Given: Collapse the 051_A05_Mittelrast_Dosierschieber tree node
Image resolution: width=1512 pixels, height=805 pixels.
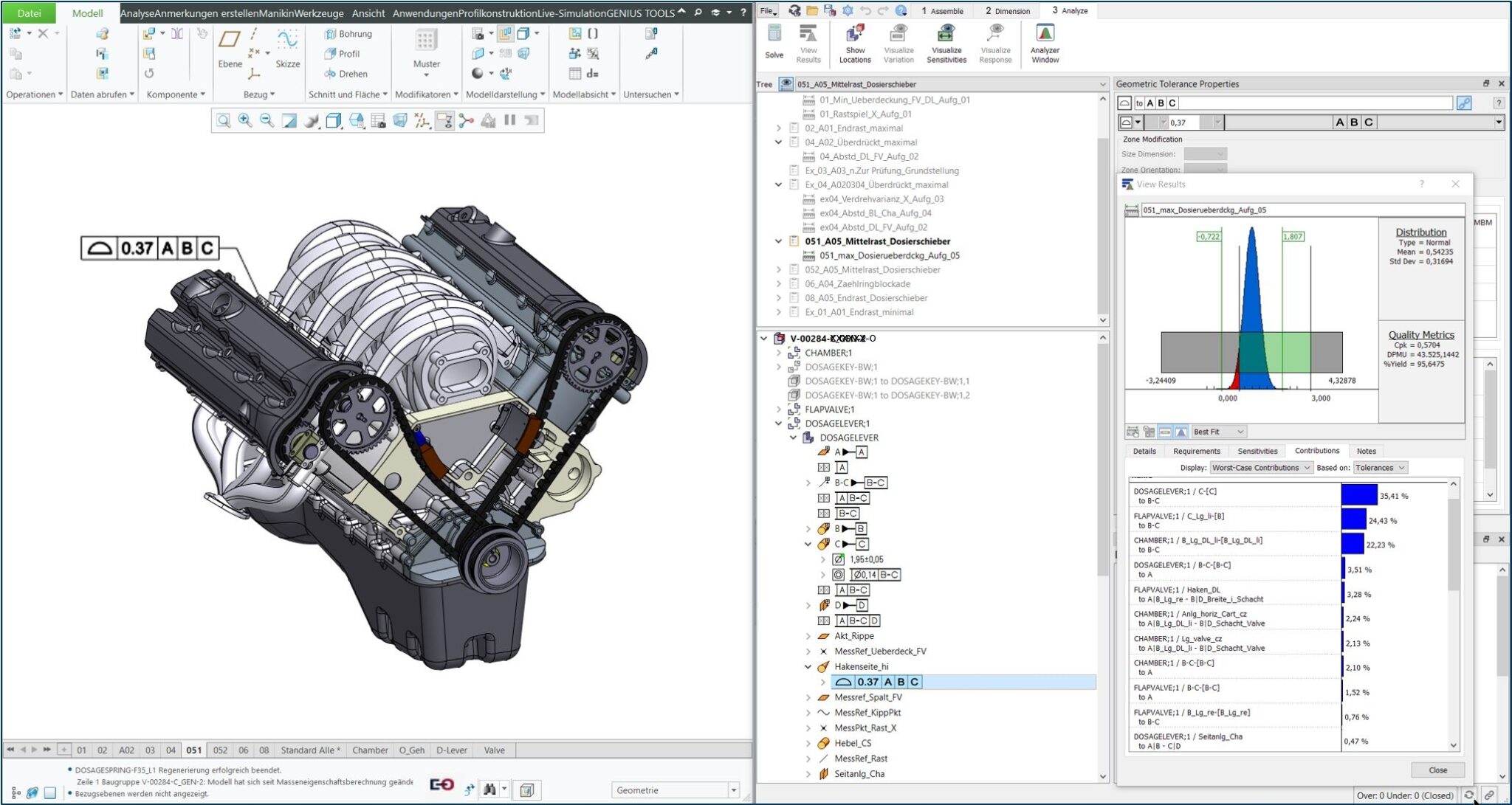Looking at the screenshot, I should click(x=778, y=241).
